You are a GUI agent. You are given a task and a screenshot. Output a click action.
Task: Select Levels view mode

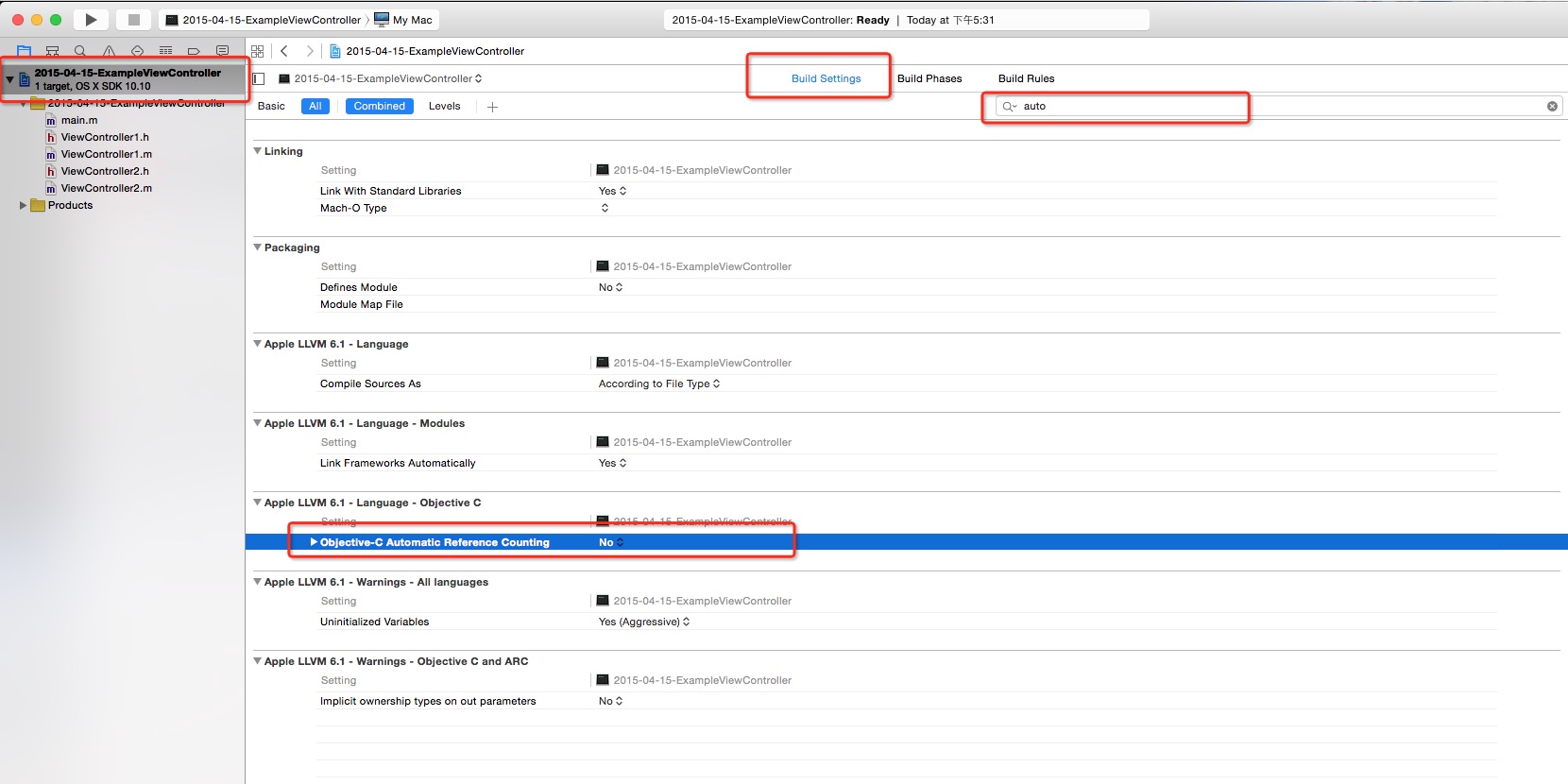[444, 106]
